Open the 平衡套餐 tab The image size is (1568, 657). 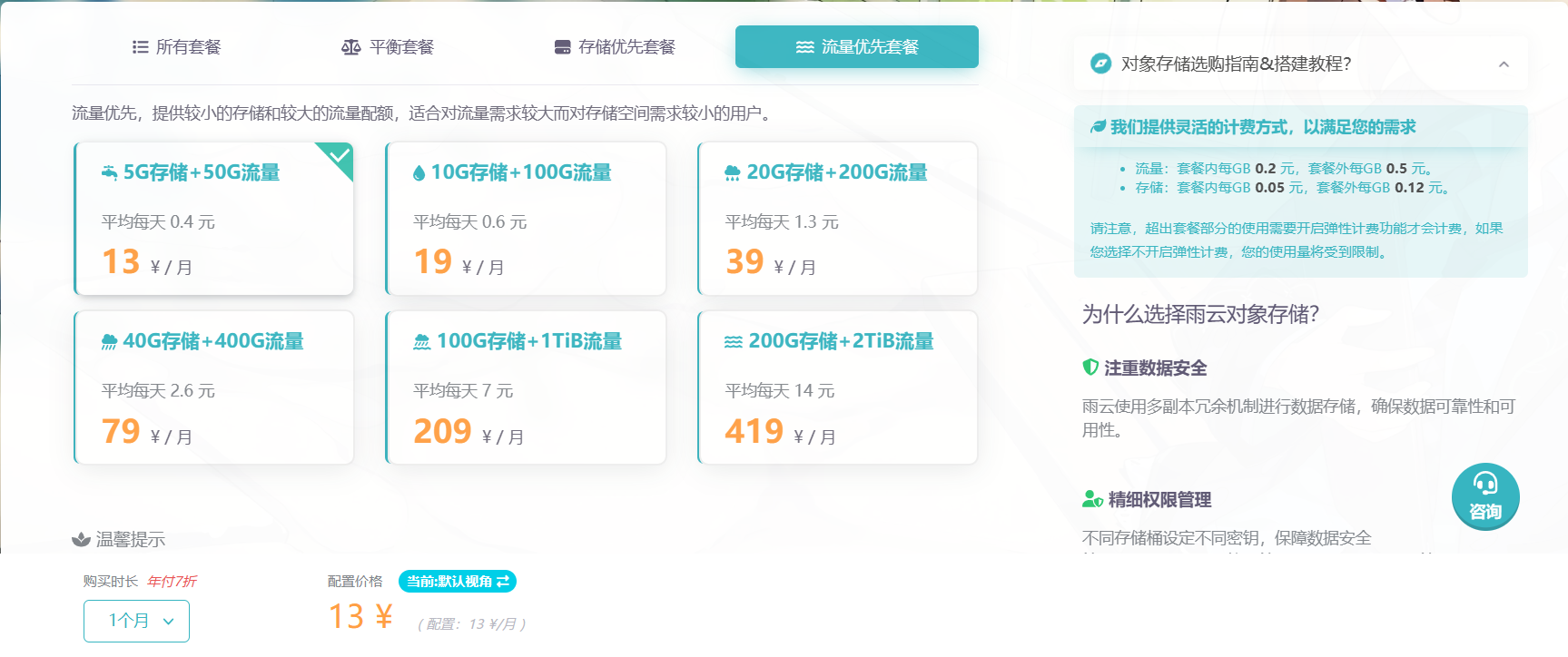(x=388, y=47)
